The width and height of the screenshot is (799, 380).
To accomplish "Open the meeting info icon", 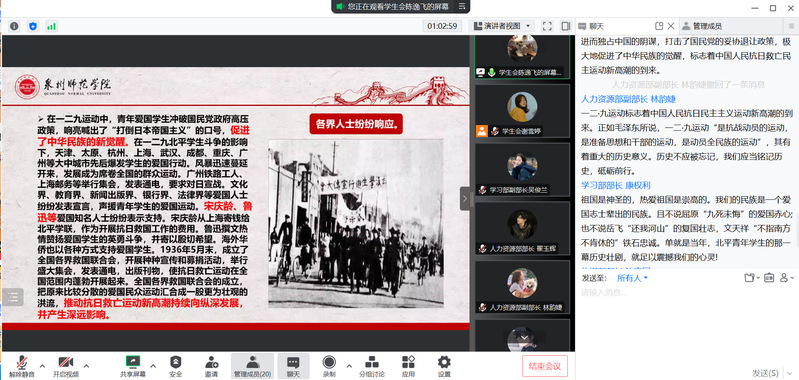I will [x=14, y=26].
